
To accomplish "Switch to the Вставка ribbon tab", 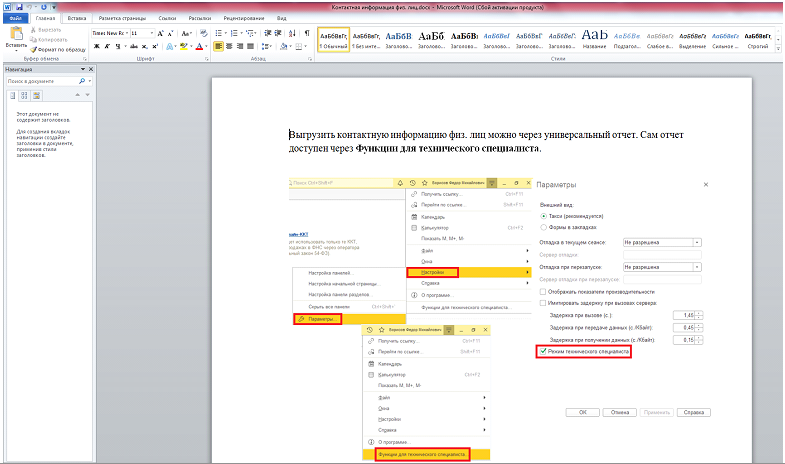I will tap(77, 18).
